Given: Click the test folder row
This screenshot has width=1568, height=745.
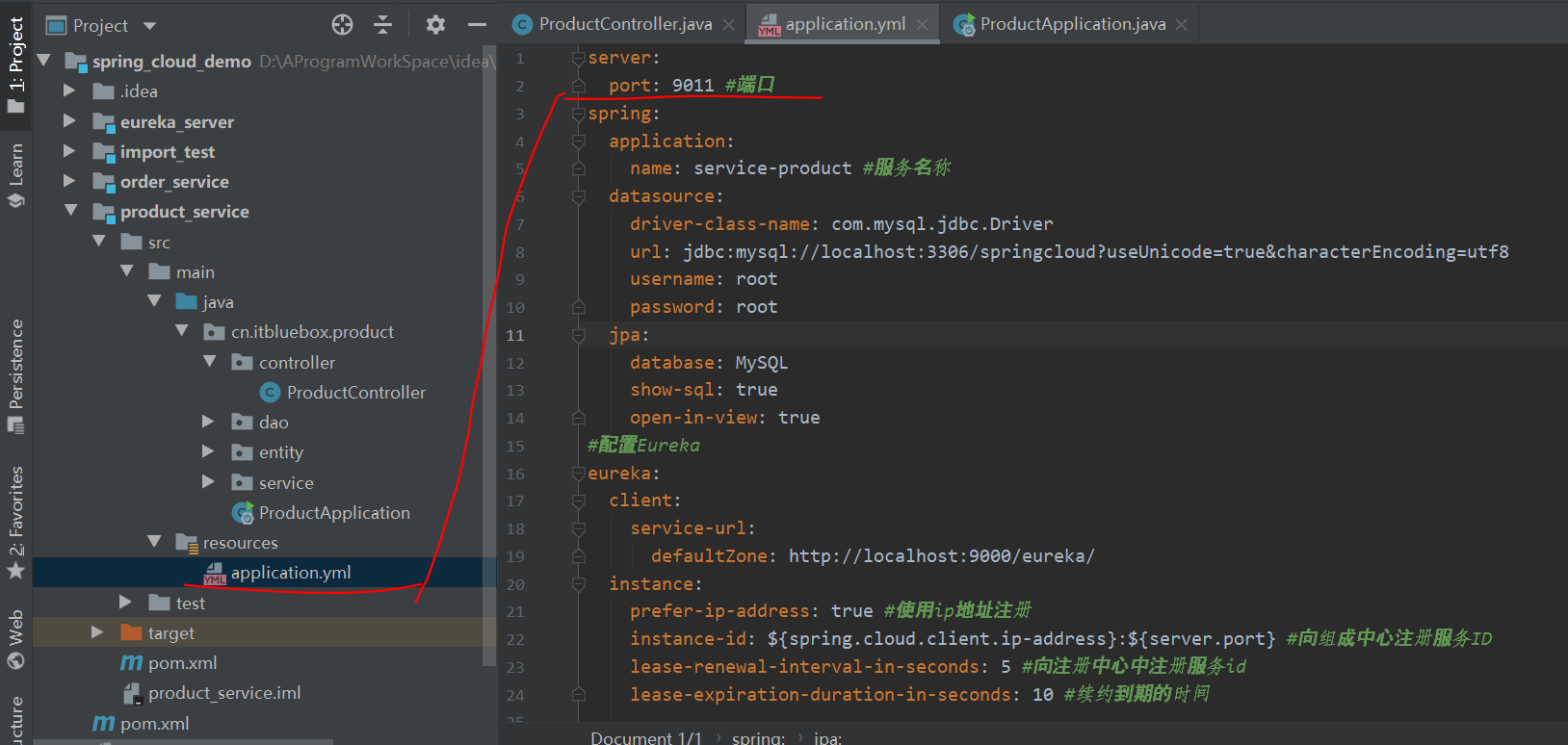Looking at the screenshot, I should tap(264, 604).
